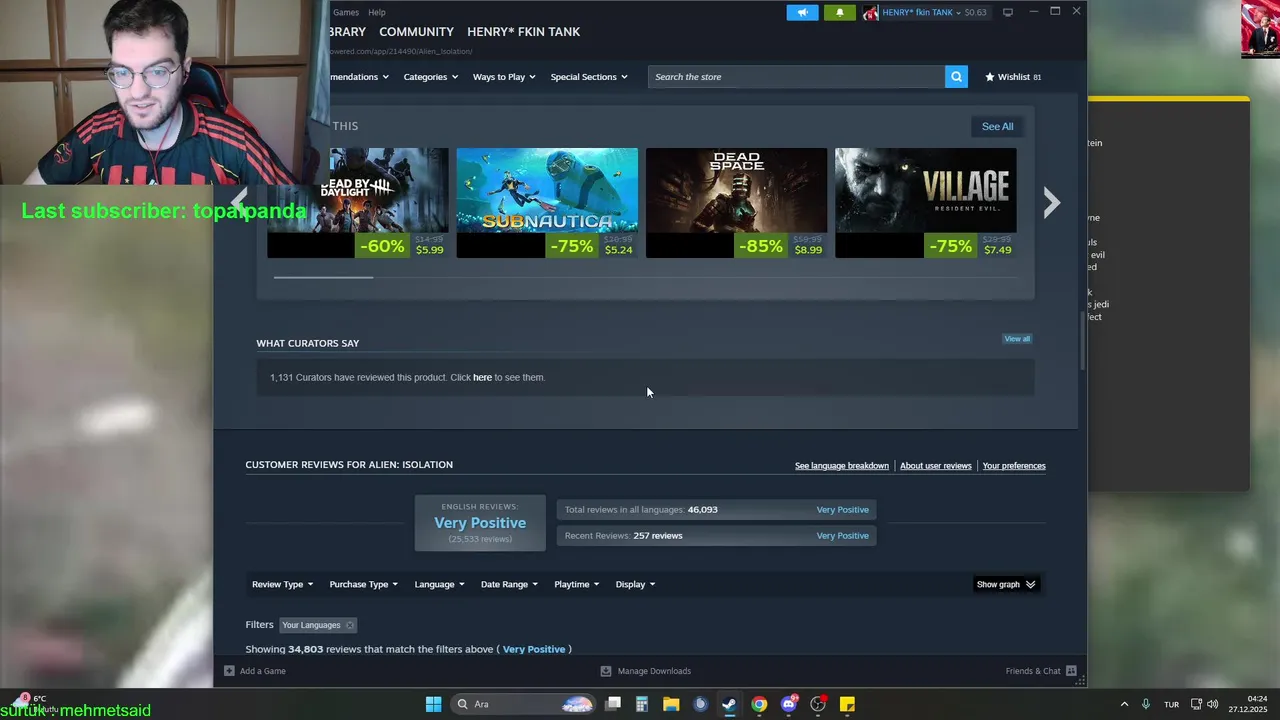Click Very Positive beside Total reviews

842,510
